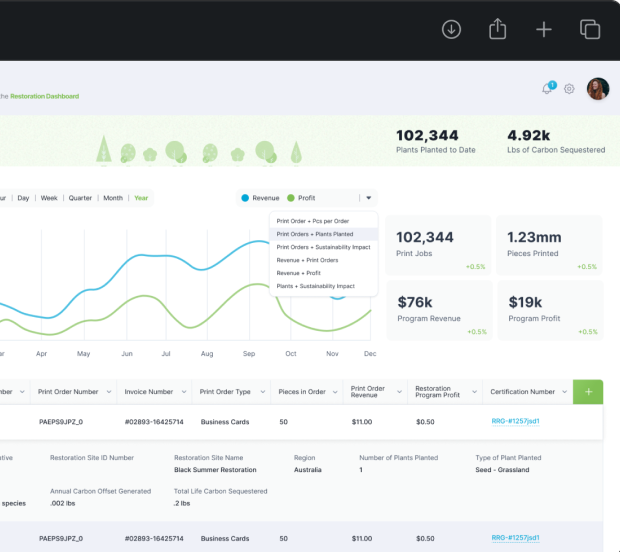Screen dimensions: 620x552
Task: Click the browser download icon
Action: click(451, 29)
